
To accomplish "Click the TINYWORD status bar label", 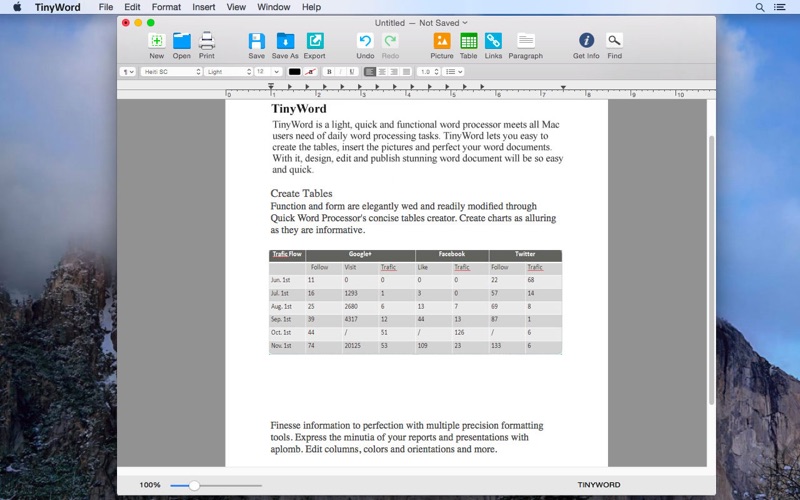I will 599,485.
